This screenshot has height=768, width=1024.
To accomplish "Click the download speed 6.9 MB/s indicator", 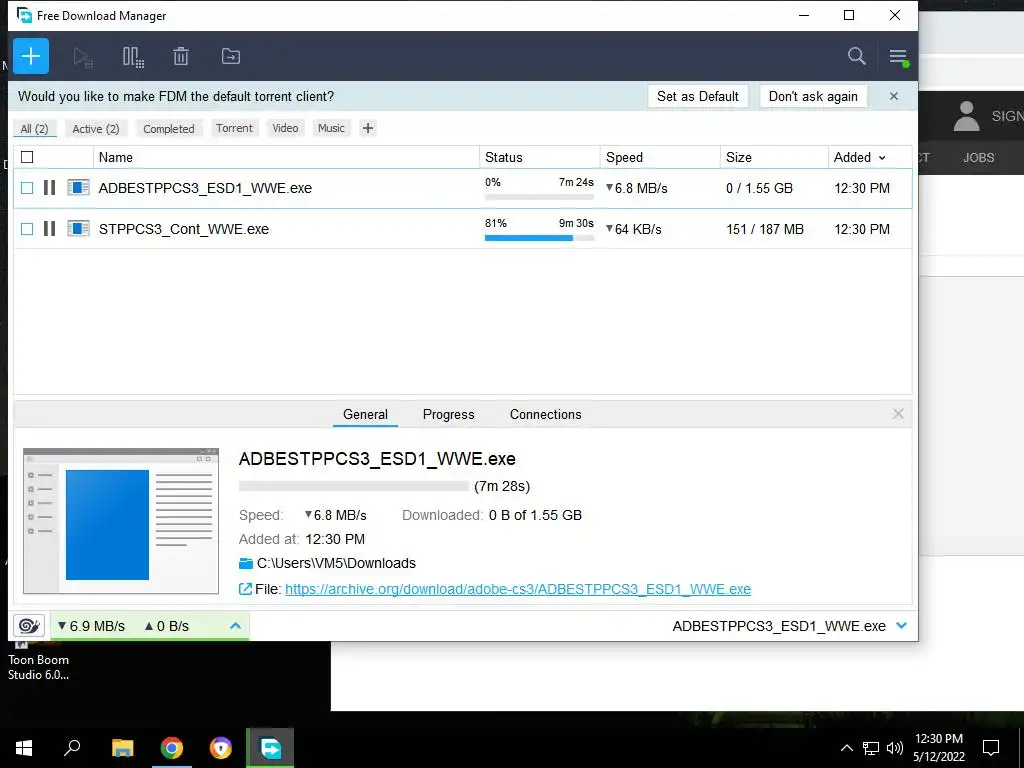I will [x=91, y=626].
